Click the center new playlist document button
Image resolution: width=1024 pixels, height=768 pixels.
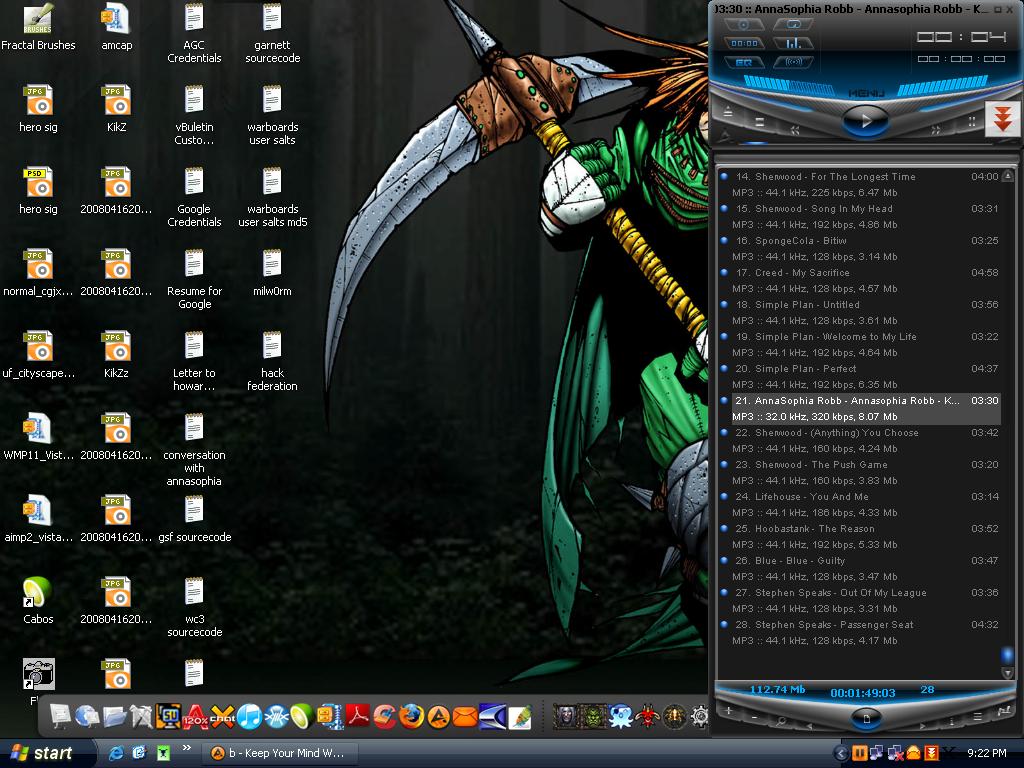pyautogui.click(x=866, y=718)
